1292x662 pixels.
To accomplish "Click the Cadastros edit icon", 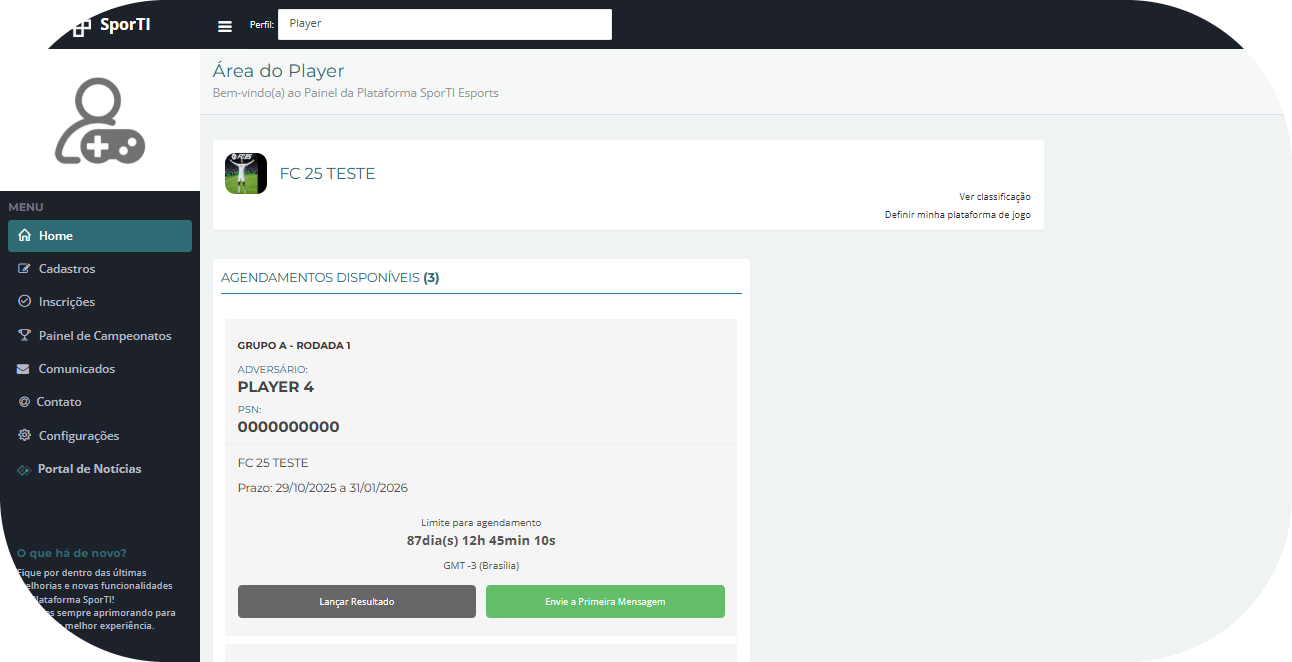I will tap(25, 269).
